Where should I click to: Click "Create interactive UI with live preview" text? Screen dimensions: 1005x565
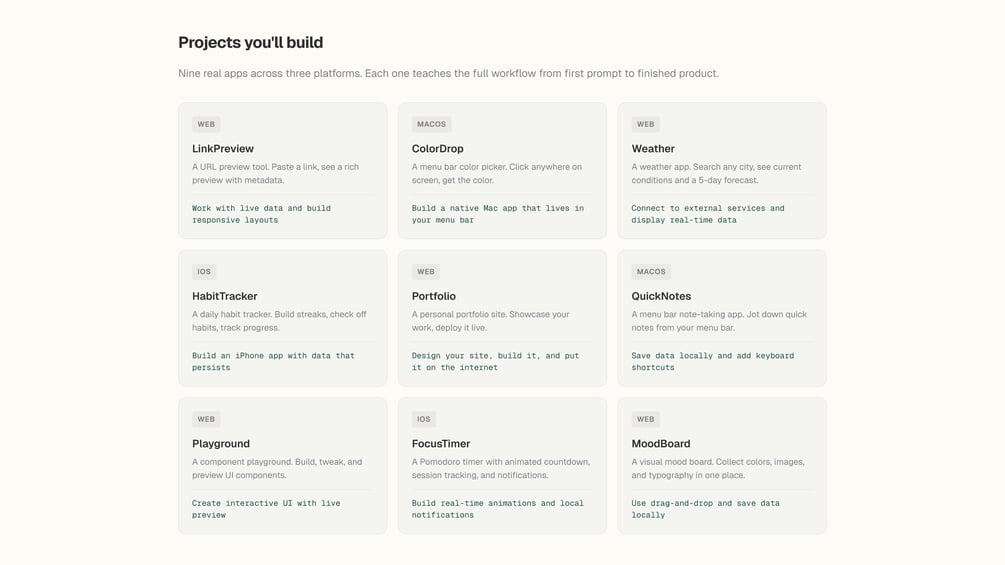coord(266,509)
